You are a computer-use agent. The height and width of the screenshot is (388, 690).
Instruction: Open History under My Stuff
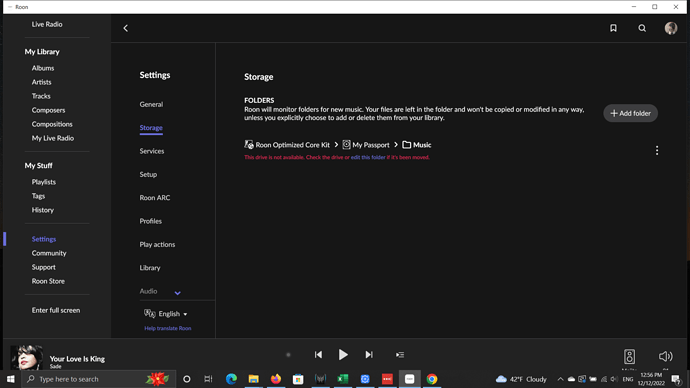(43, 210)
